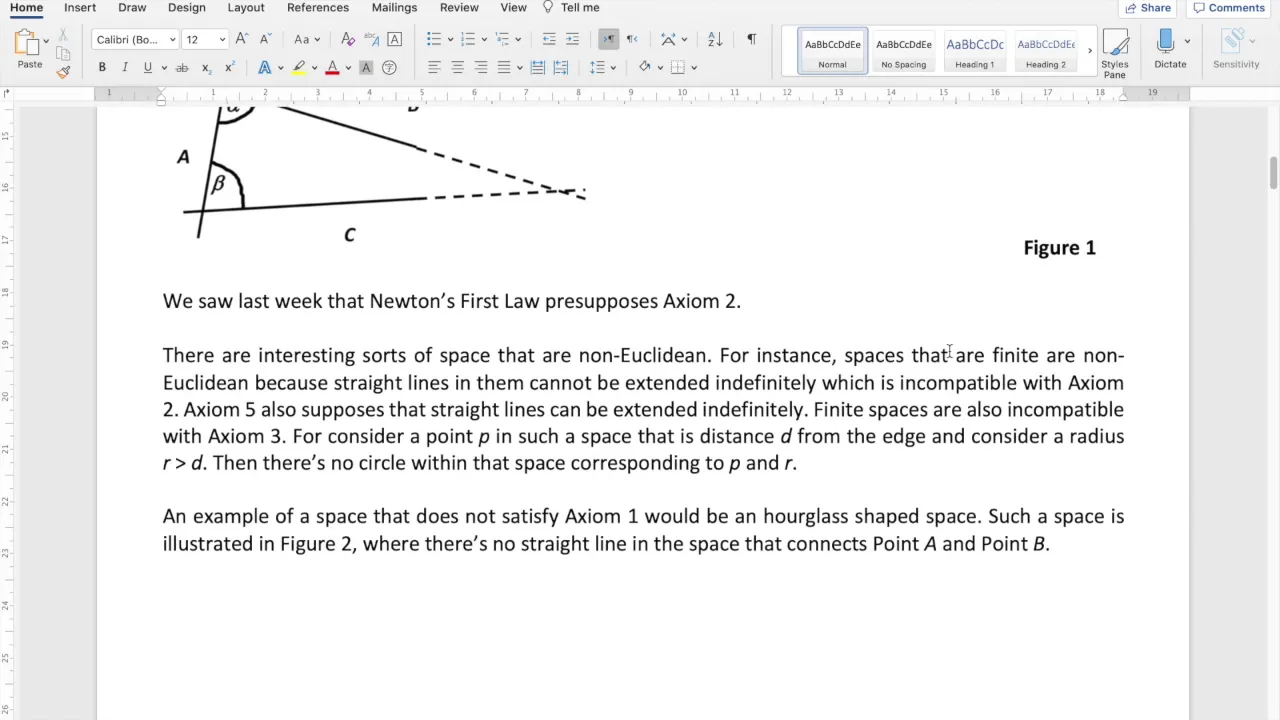
Task: Justify the paragraph text
Action: (504, 67)
